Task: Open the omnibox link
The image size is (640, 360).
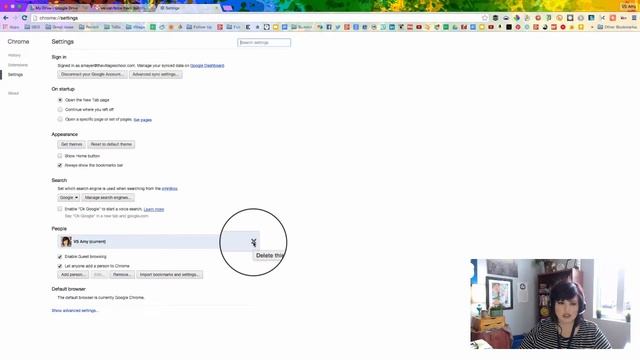Action: [169, 189]
